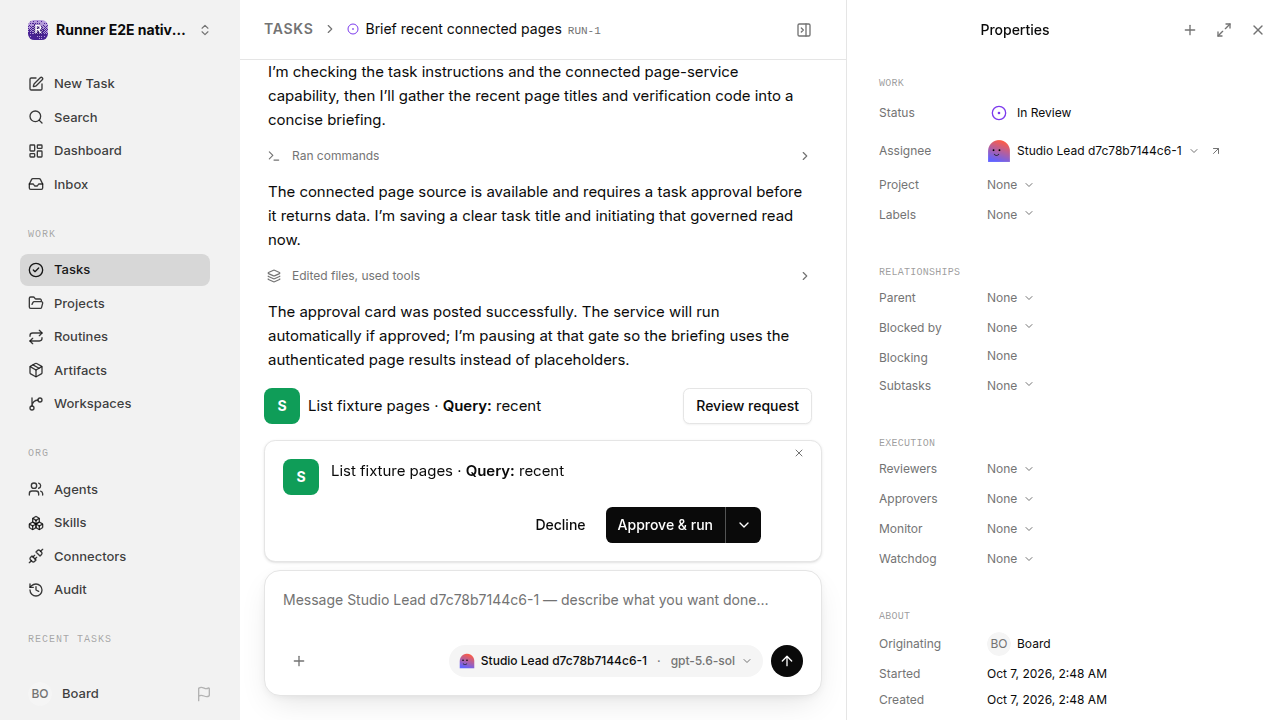Send the message with arrow button
Viewport: 1280px width, 720px height.
pos(787,661)
